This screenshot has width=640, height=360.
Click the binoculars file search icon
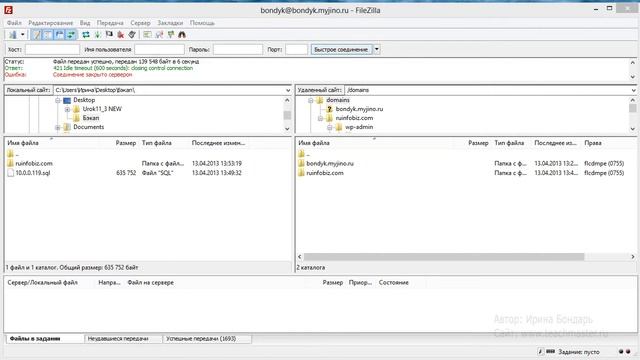click(x=182, y=35)
